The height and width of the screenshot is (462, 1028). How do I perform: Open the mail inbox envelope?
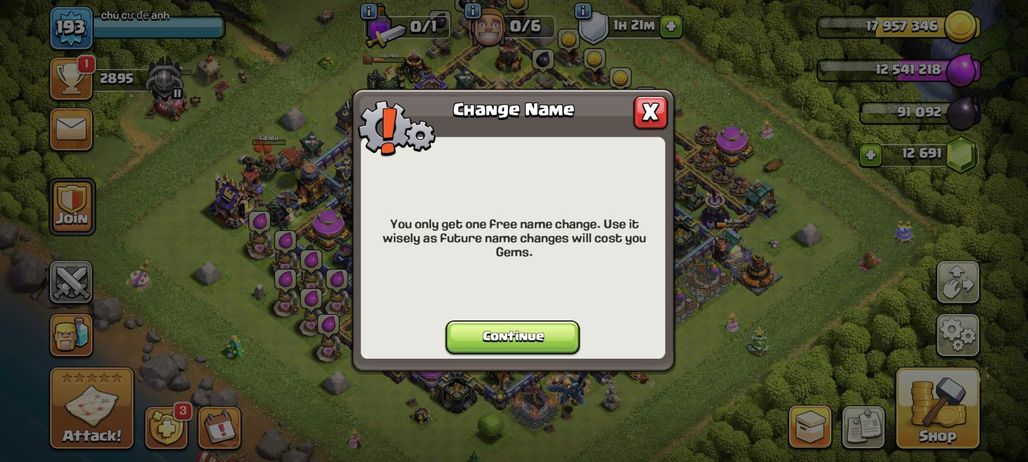71,129
